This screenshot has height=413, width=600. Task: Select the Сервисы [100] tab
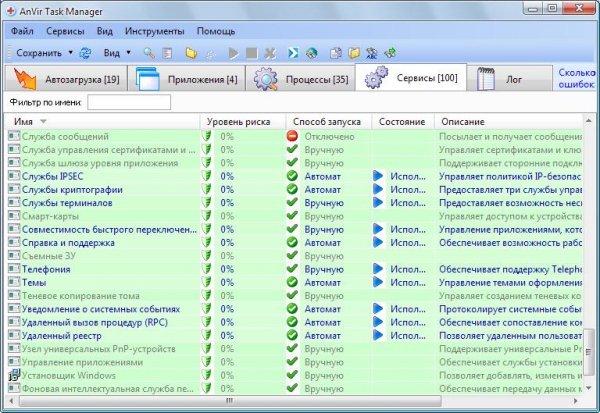tap(411, 78)
